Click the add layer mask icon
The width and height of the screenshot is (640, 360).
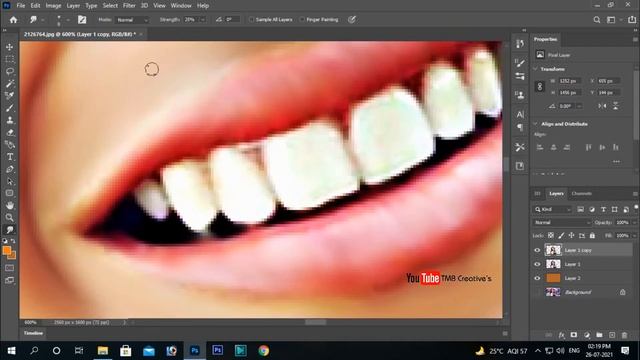click(x=574, y=335)
